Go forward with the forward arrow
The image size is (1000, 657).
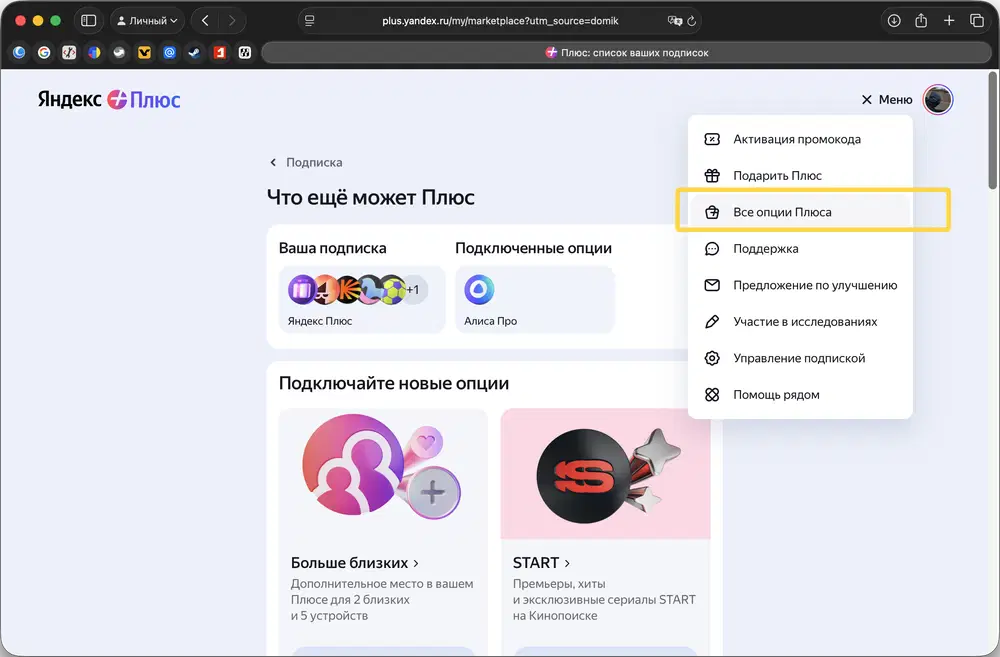coord(232,21)
